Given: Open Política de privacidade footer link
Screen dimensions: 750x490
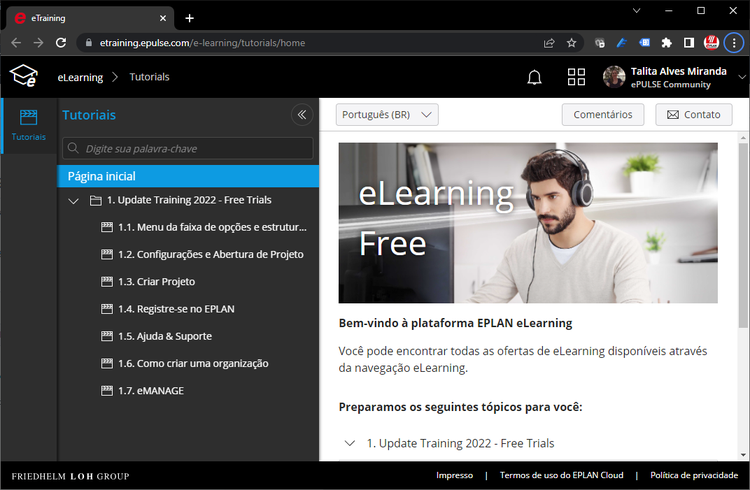Looking at the screenshot, I should pos(694,475).
